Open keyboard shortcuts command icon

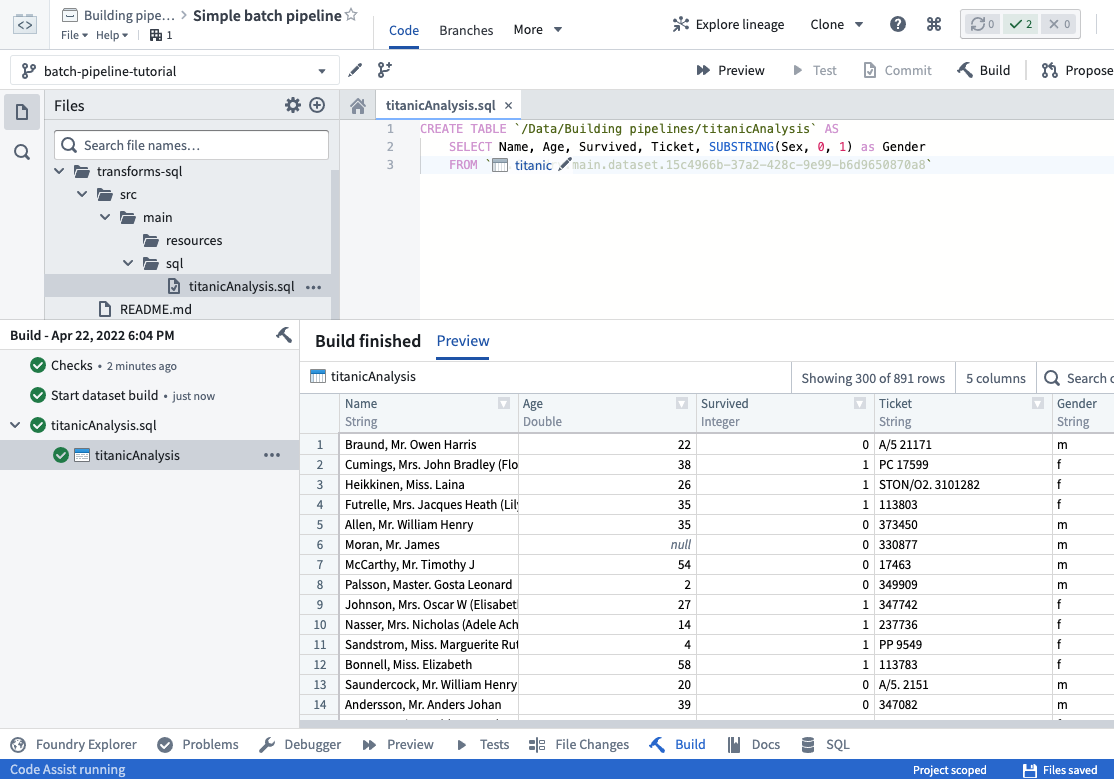tap(934, 24)
